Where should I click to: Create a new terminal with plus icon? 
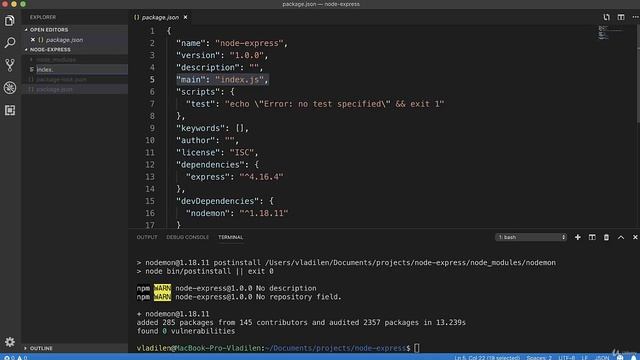point(578,237)
